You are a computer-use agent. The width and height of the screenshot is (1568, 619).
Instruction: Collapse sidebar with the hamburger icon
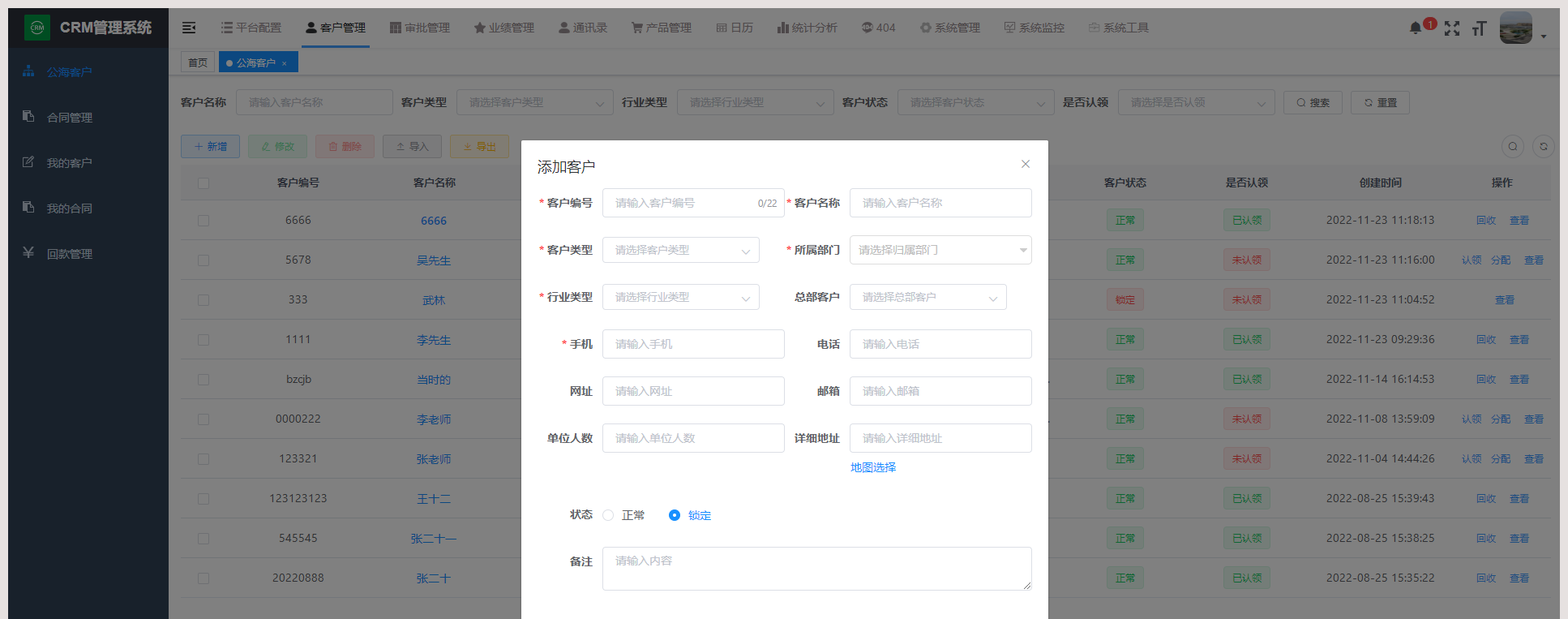pos(189,28)
